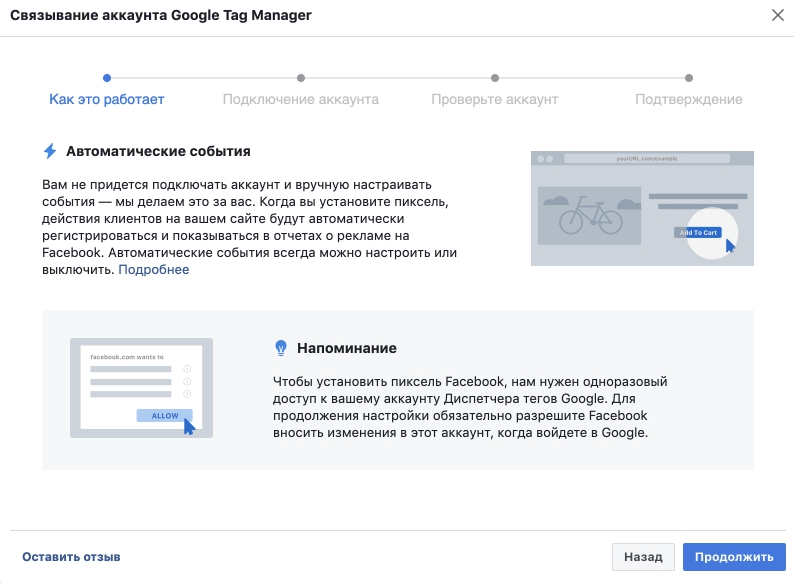
Task: Click the paragraph starting Чтобы установить пиксель Facebook
Action: point(470,407)
